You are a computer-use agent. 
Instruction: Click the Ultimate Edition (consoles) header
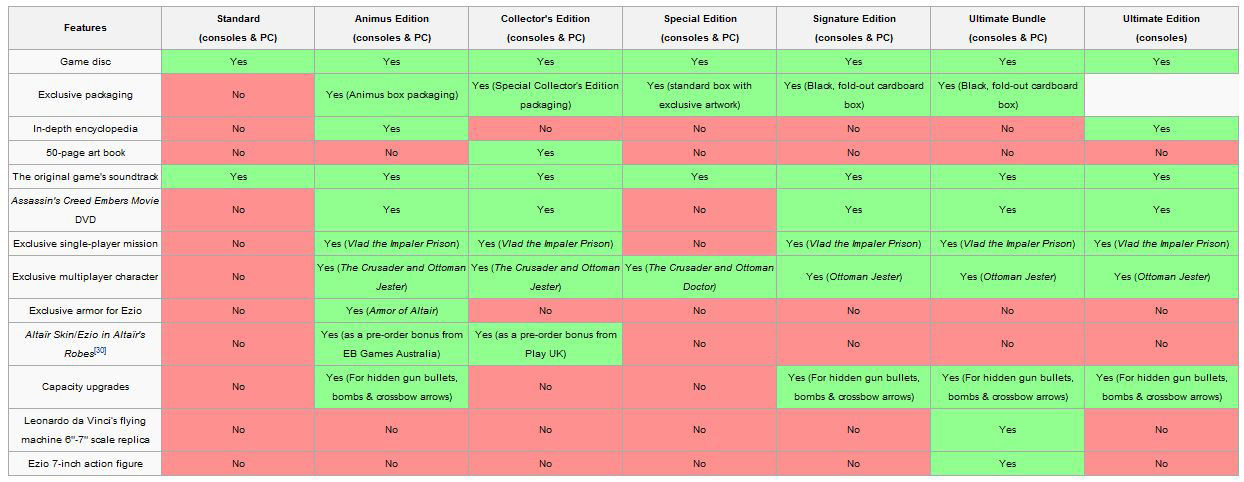1161,28
